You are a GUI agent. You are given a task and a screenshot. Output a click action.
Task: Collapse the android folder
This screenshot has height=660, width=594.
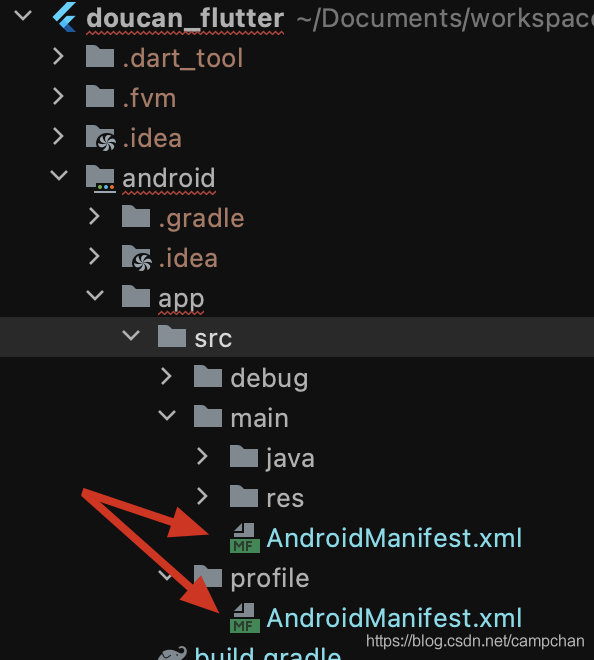tap(59, 175)
